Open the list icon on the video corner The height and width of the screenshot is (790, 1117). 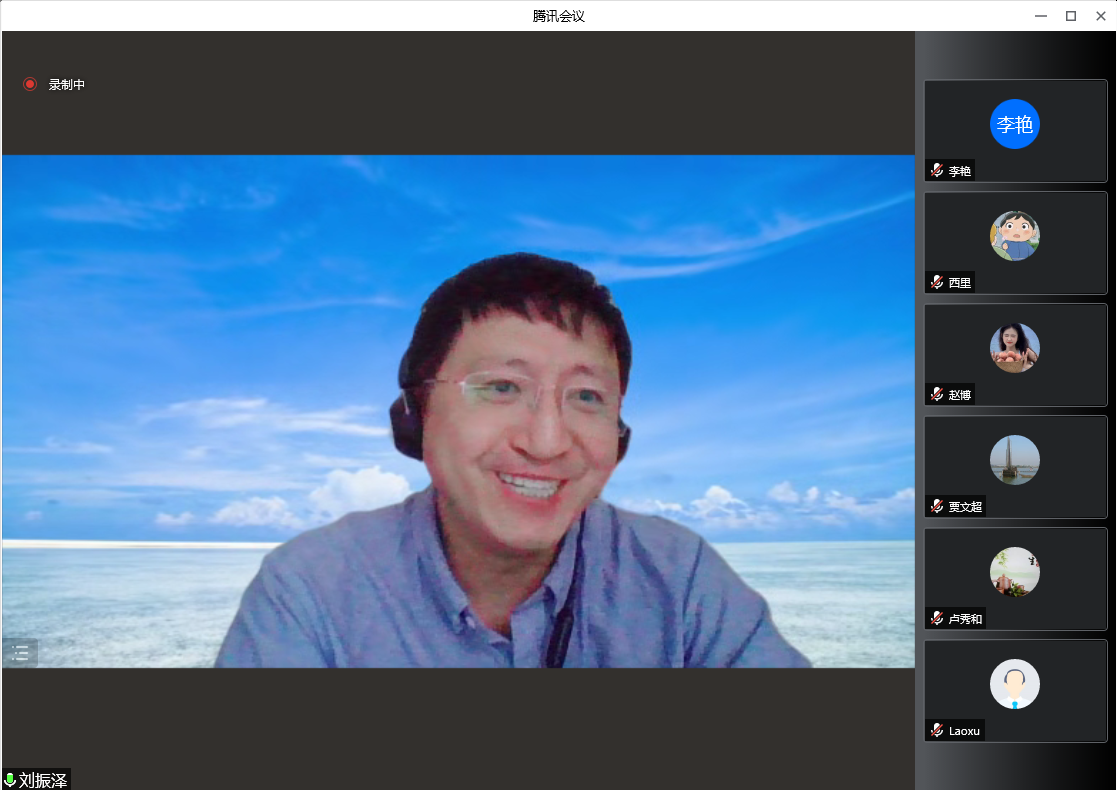[x=20, y=653]
